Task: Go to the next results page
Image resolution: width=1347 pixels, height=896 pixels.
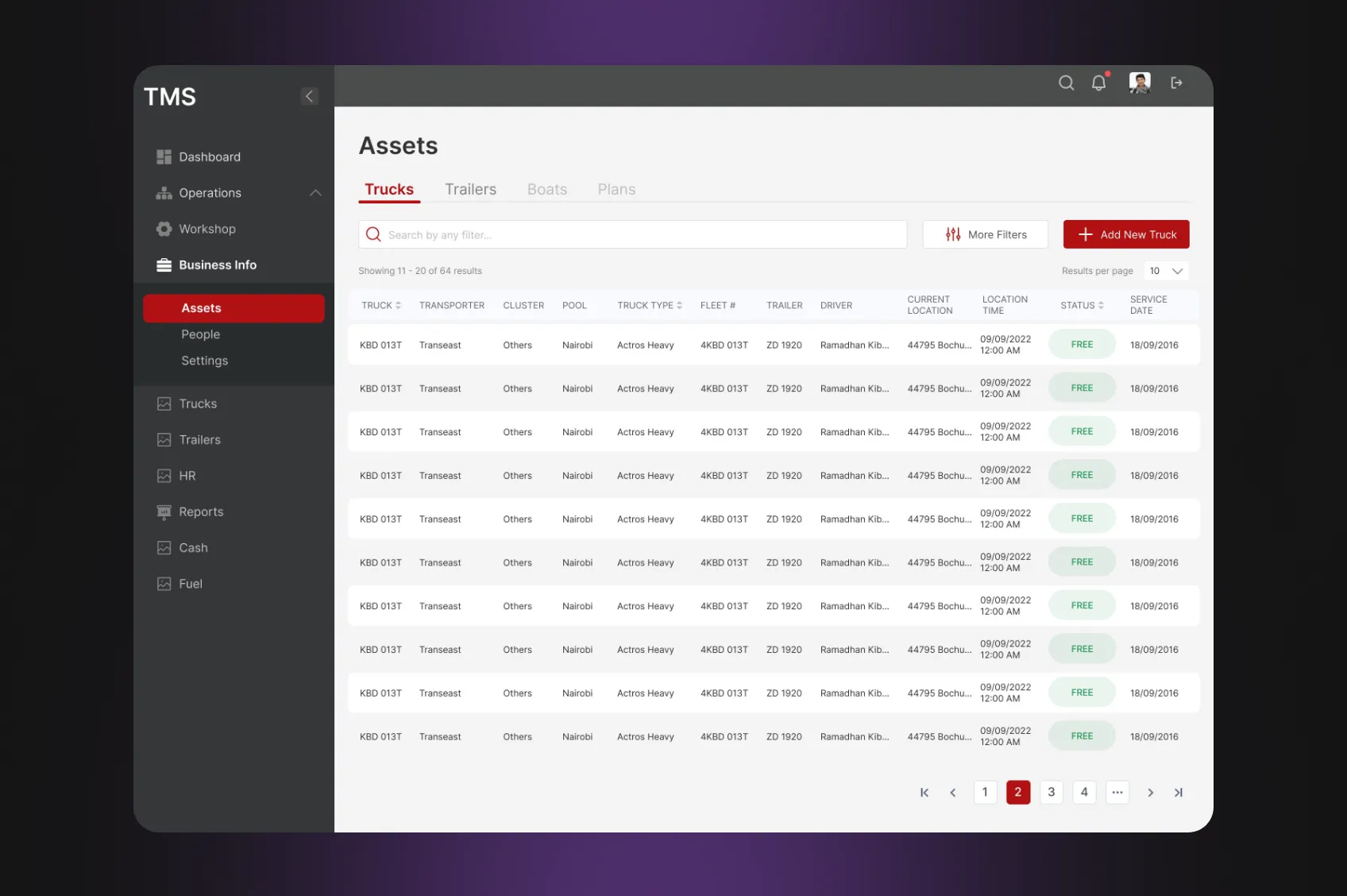Action: (x=1150, y=792)
